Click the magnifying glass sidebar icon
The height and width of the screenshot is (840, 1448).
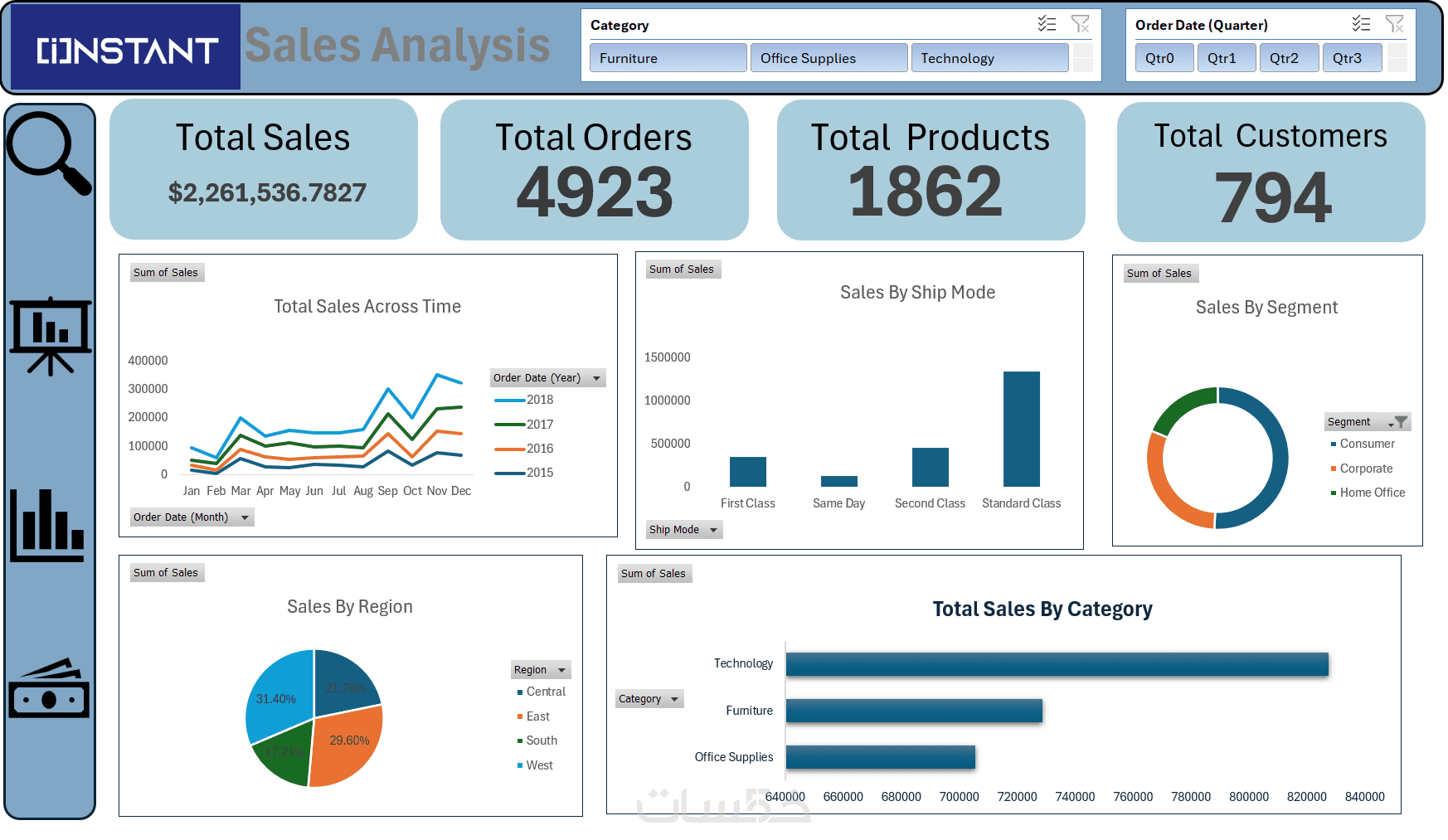click(49, 153)
